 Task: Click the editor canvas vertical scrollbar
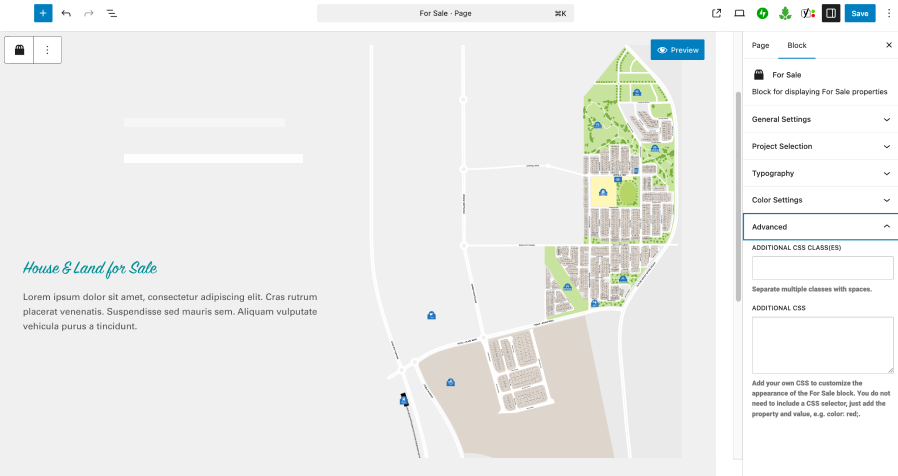tap(738, 196)
